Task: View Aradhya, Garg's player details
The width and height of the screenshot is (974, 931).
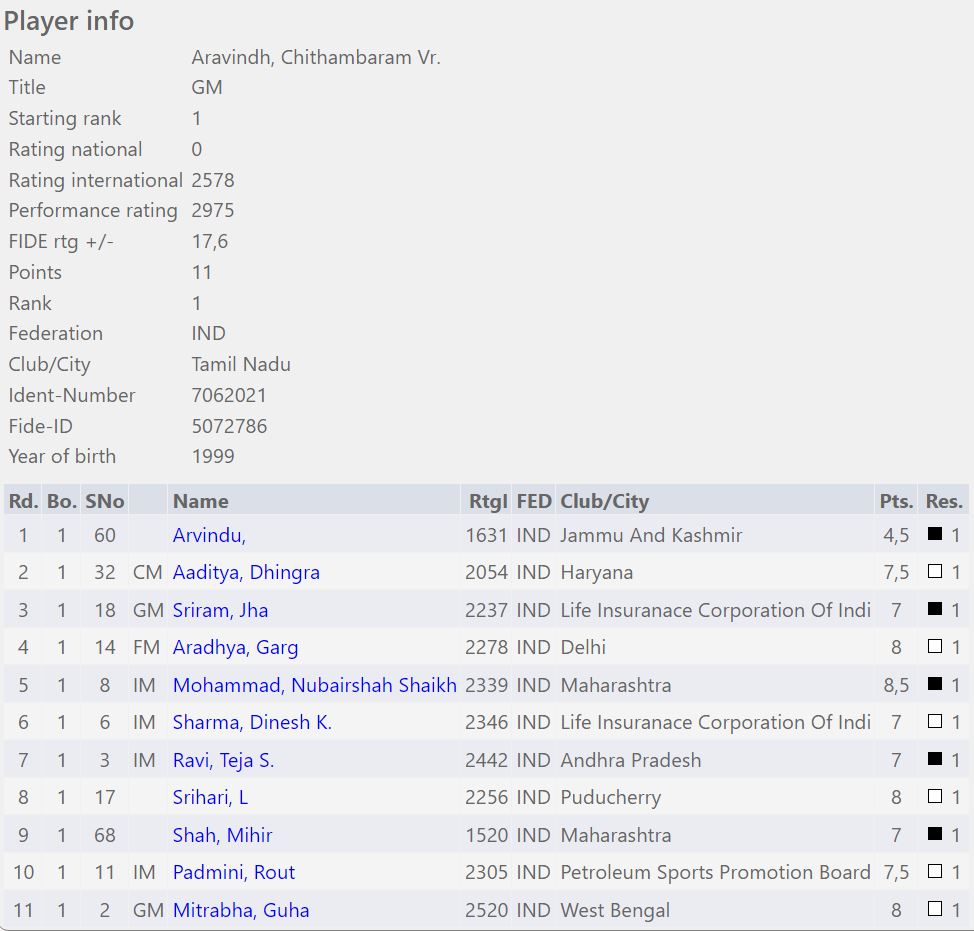Action: [235, 648]
